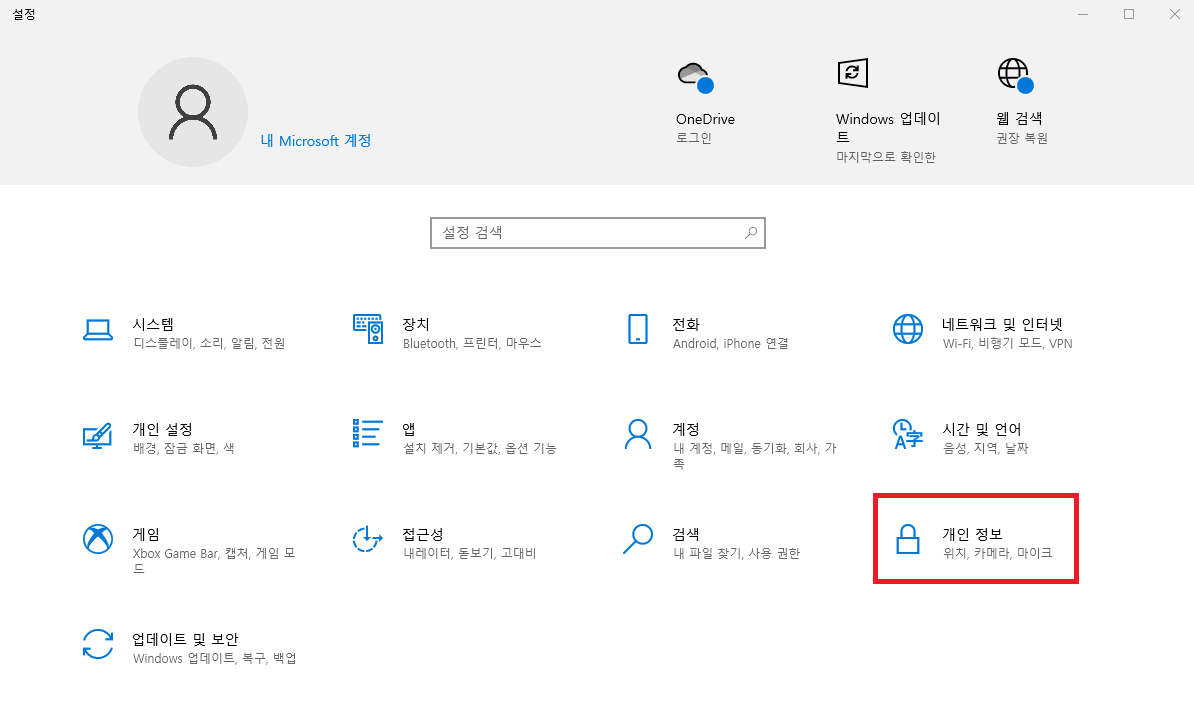
Task: Focus the 설정 검색 input field
Action: click(x=598, y=233)
